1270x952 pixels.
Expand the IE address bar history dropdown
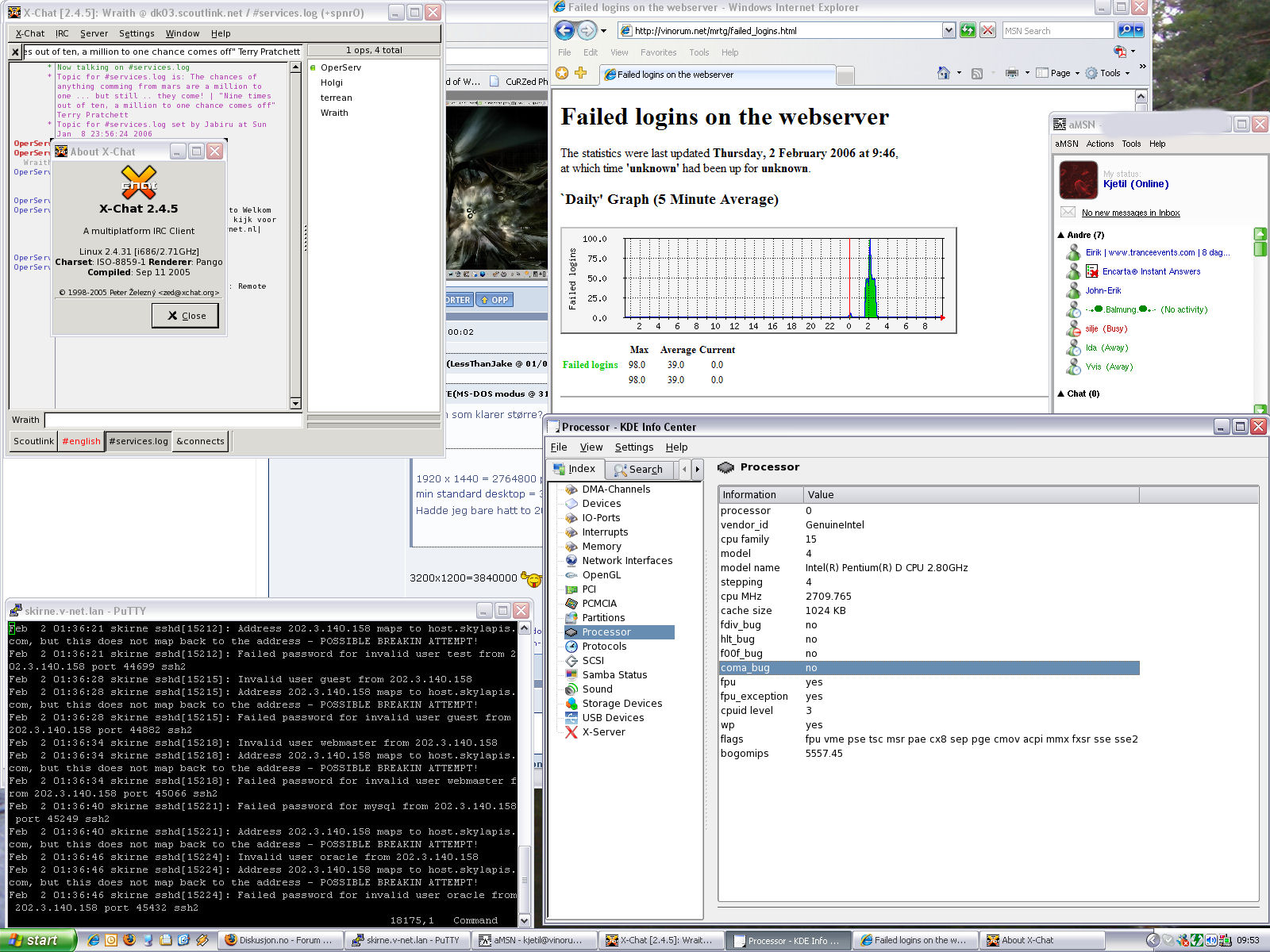click(949, 30)
